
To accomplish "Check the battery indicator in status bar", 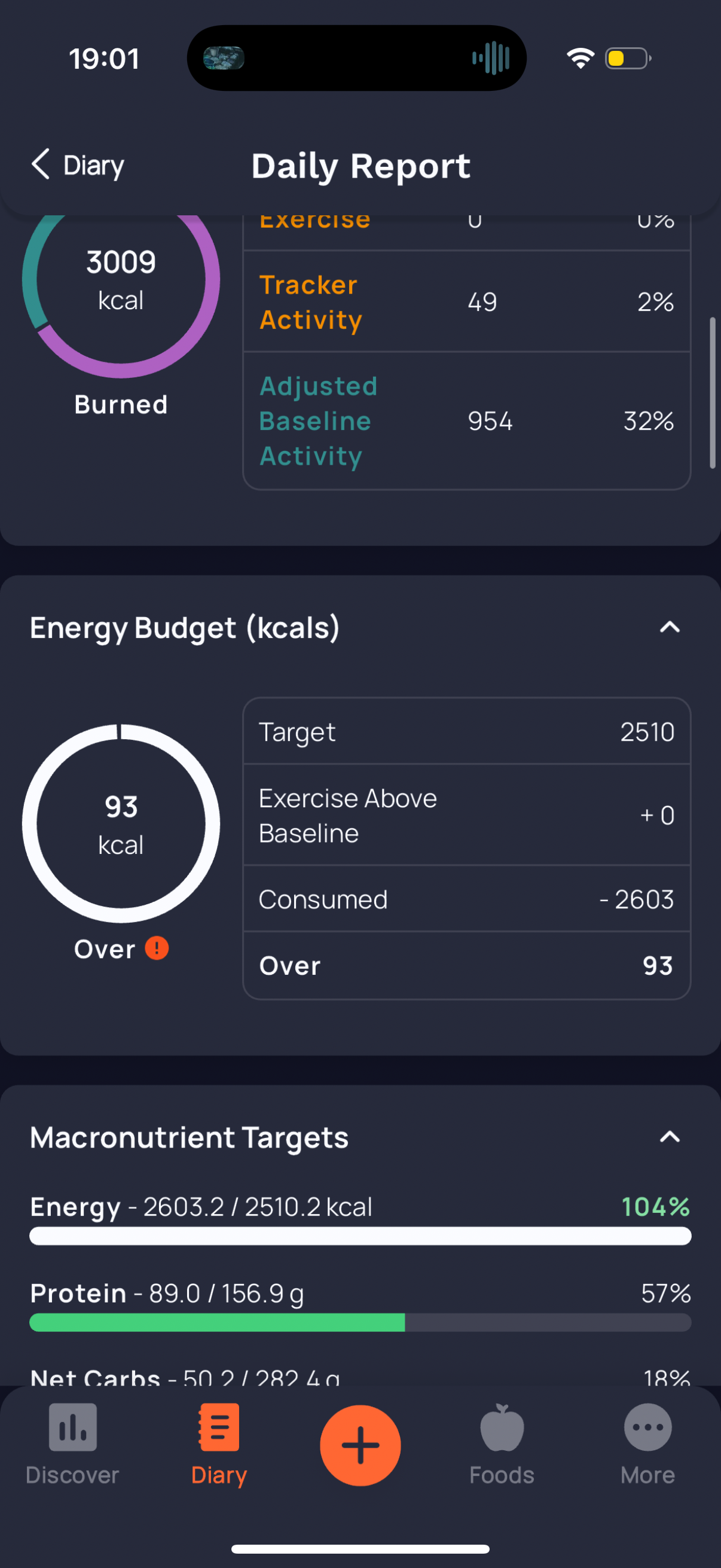I will tap(628, 59).
